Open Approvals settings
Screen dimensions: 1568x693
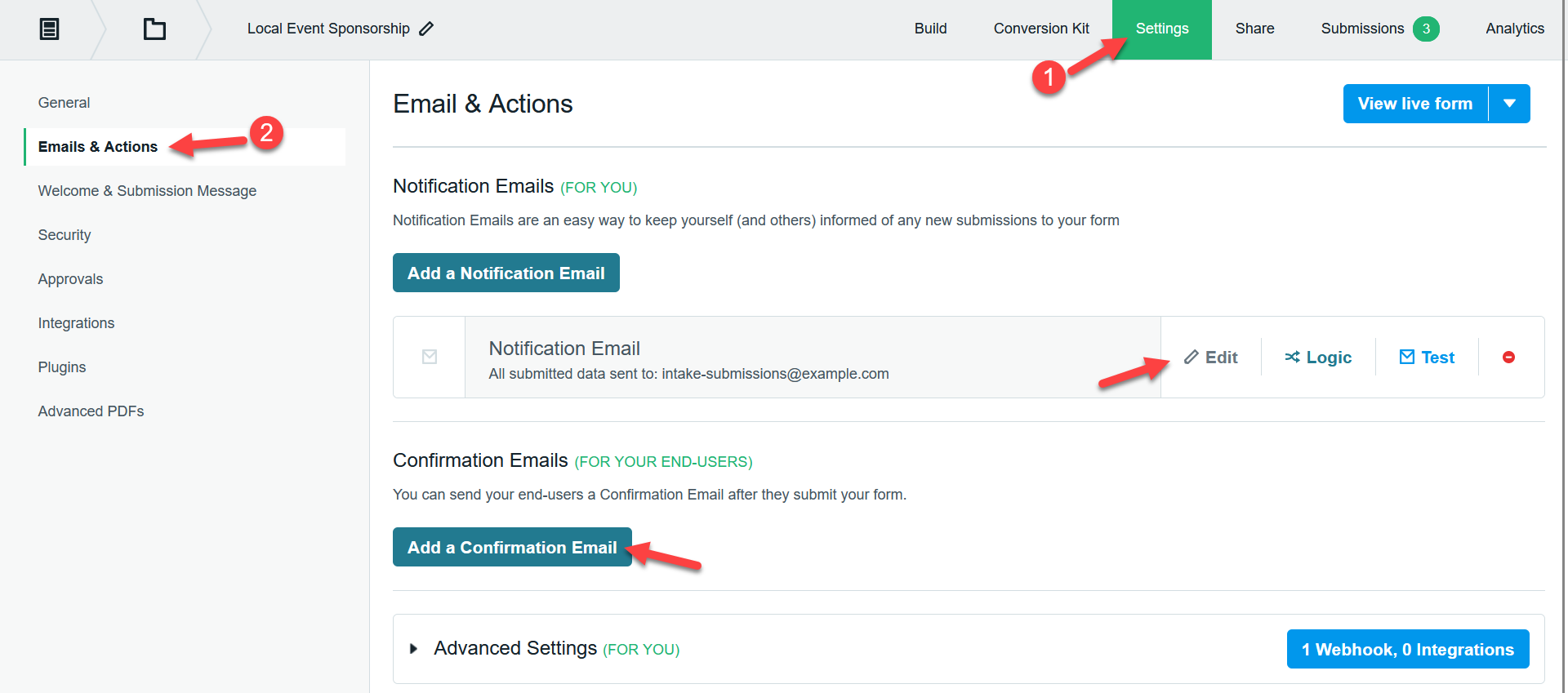70,279
